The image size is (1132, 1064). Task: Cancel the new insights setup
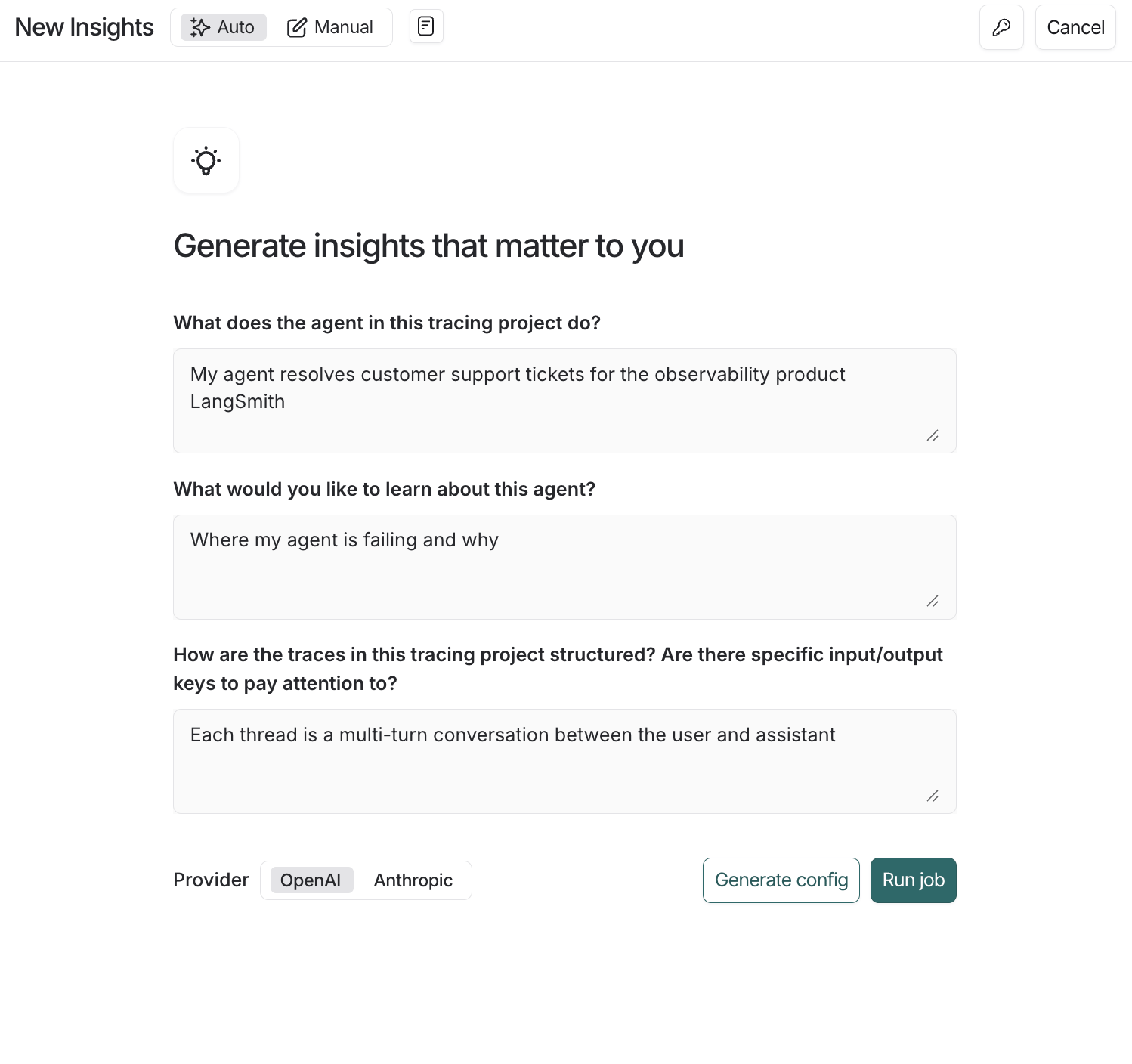1075,27
